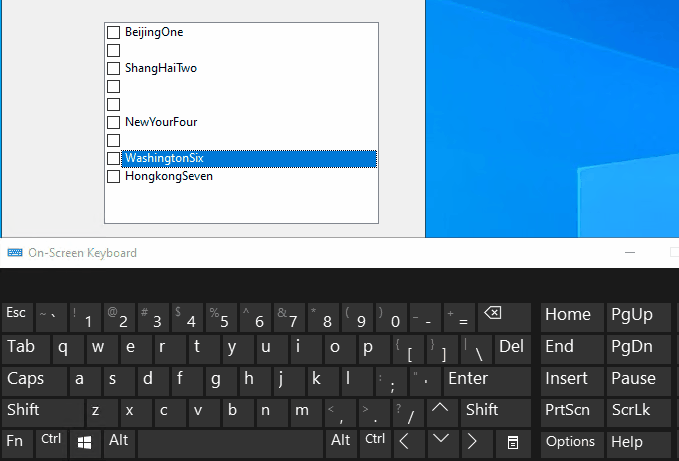Click the letter t key
This screenshot has width=679, height=461.
click(204, 349)
